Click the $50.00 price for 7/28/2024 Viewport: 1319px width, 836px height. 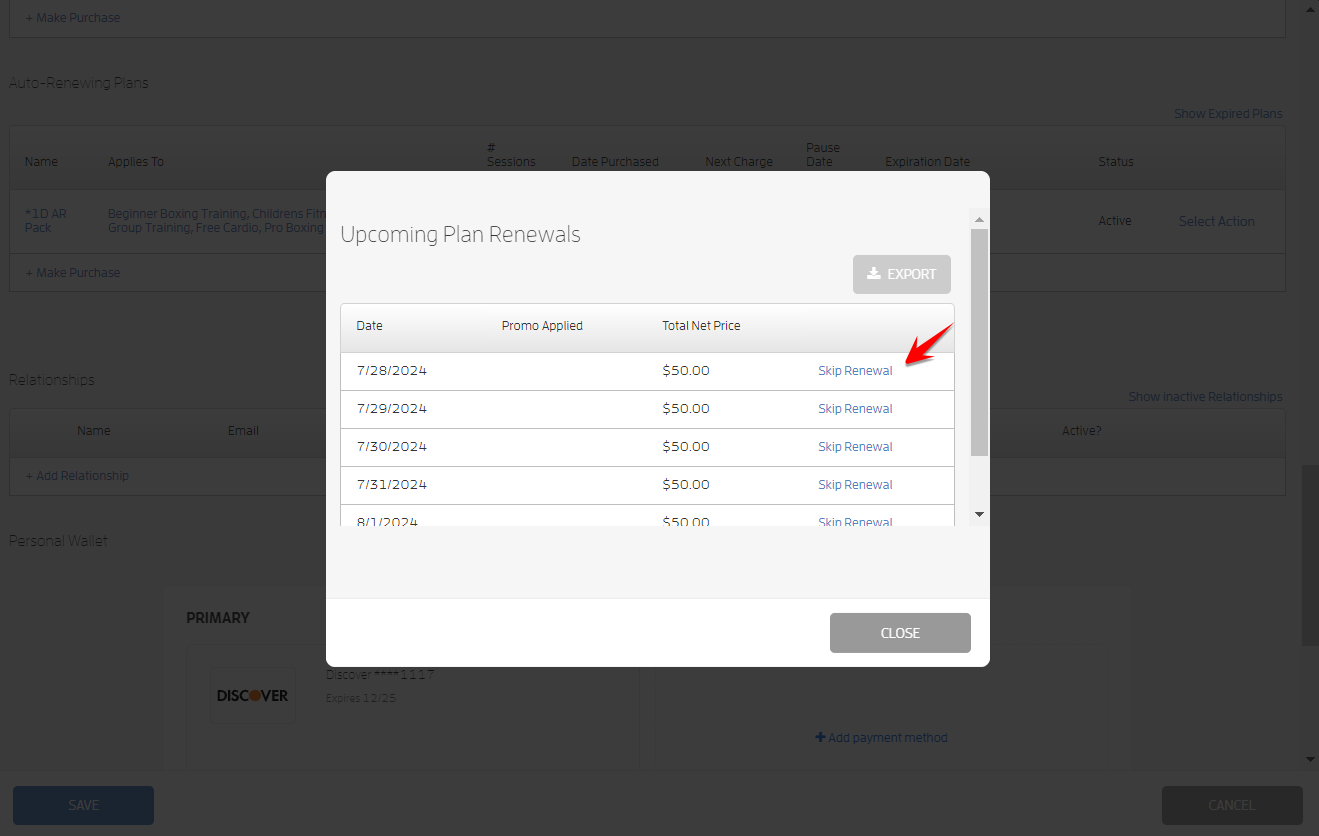tap(686, 371)
